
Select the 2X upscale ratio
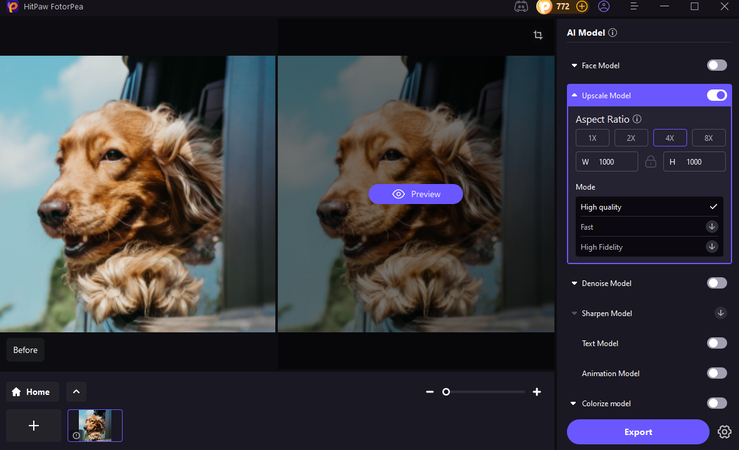point(630,138)
